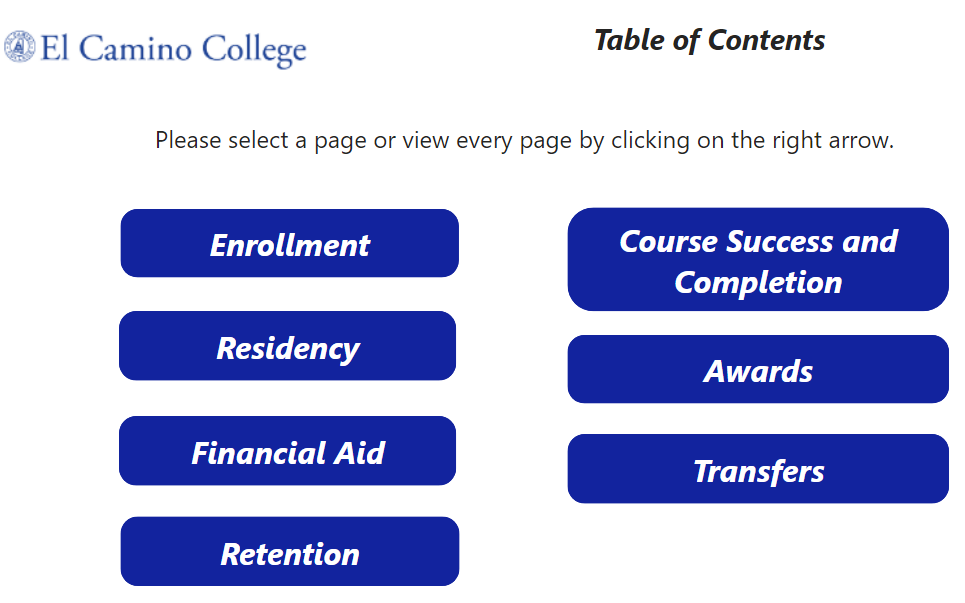Click the El Camino College wordmark logo
This screenshot has width=965, height=603.
(x=155, y=49)
